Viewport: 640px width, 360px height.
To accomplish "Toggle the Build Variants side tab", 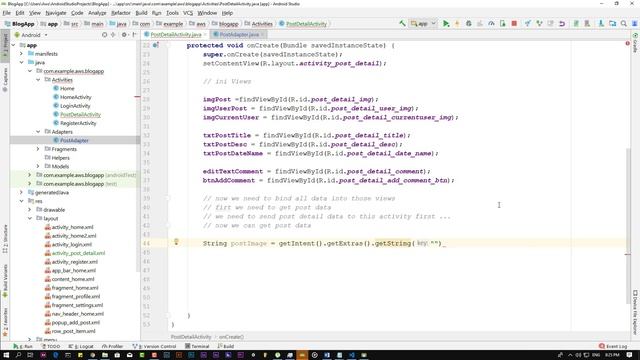I will pyautogui.click(x=5, y=282).
